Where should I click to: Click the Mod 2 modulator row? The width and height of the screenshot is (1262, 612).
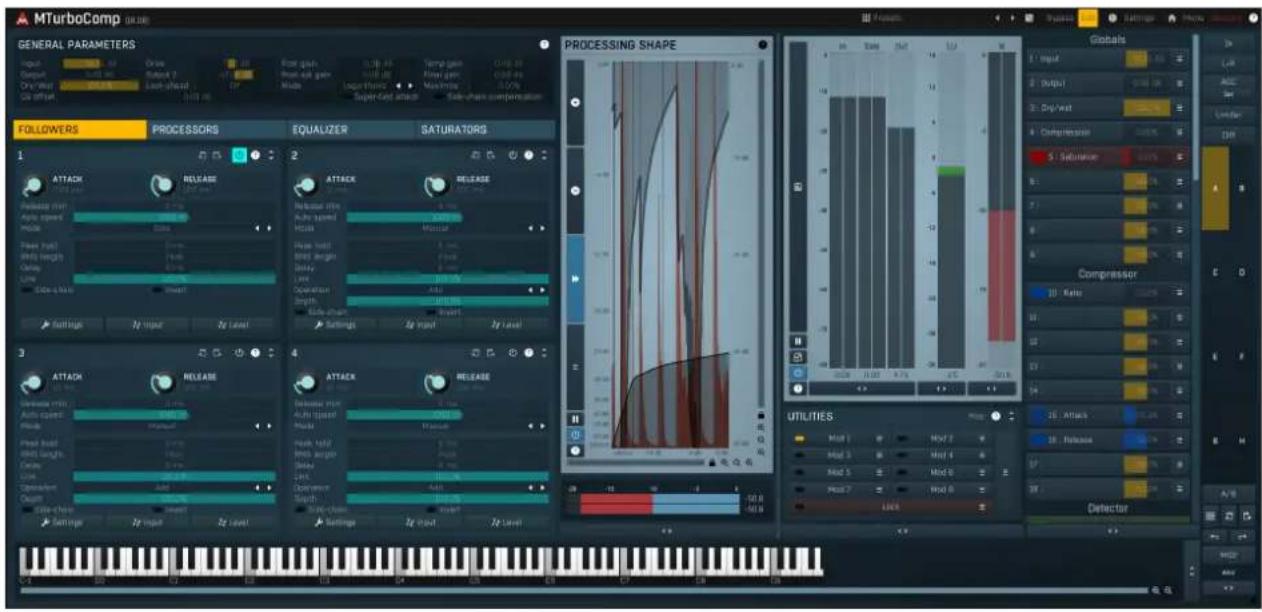click(x=942, y=438)
